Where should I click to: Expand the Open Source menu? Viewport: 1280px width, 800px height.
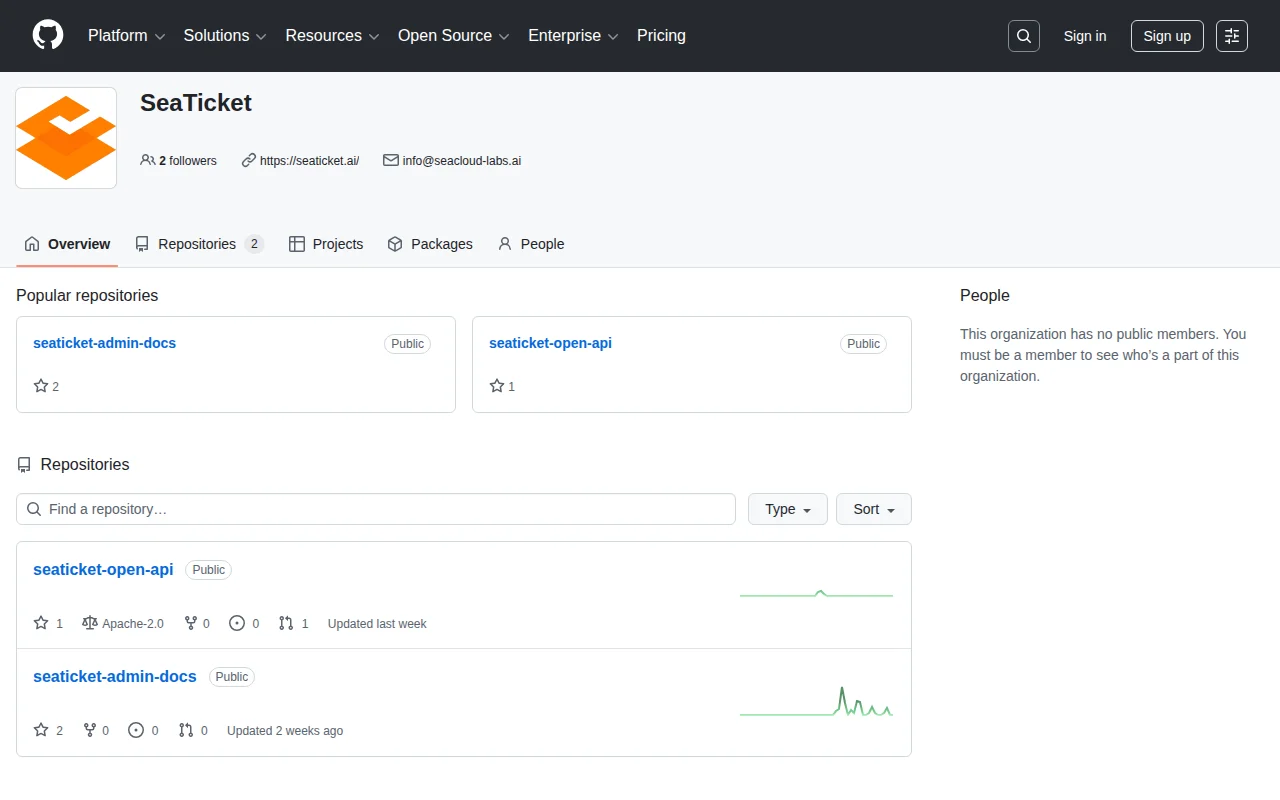coord(454,36)
